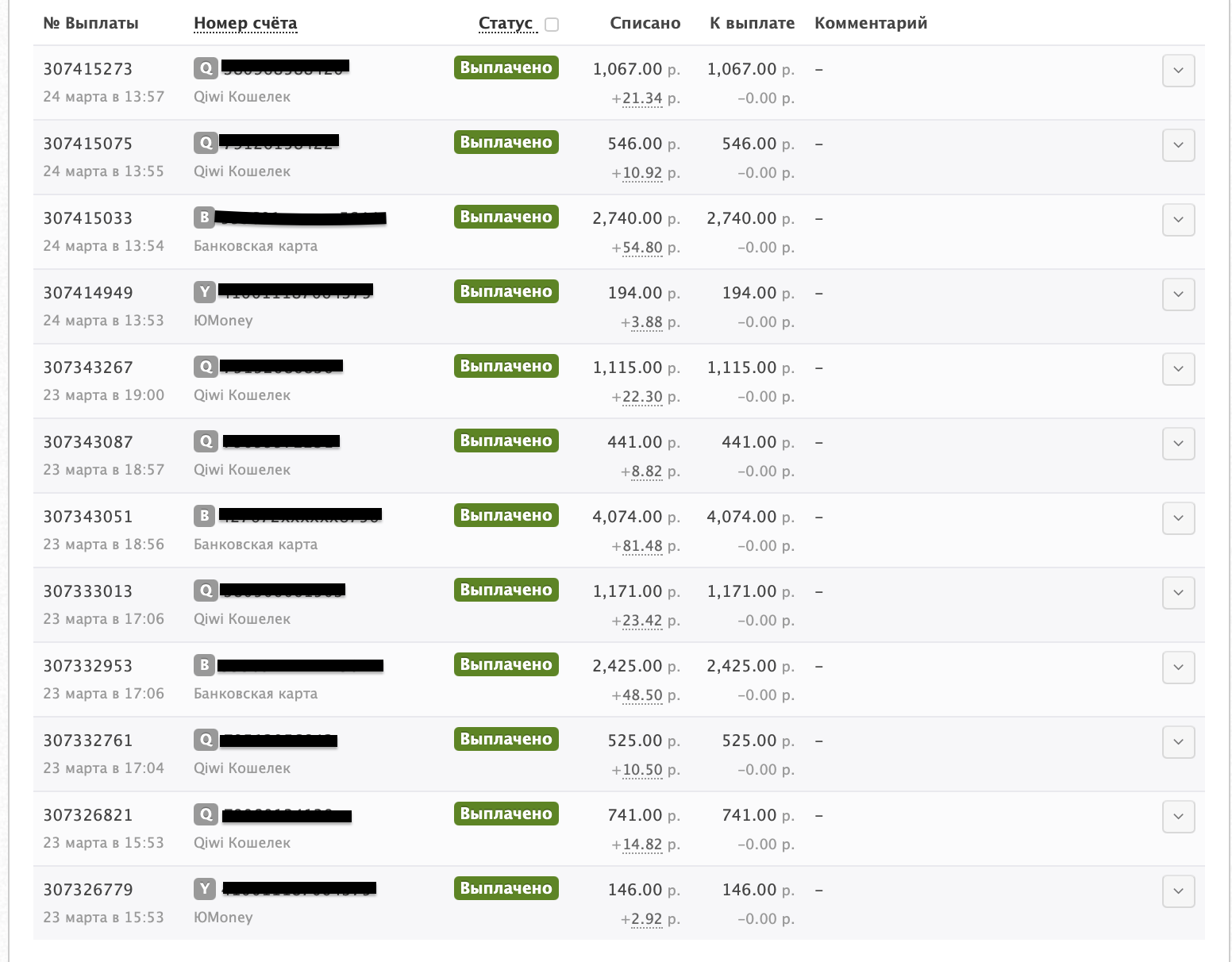Click payout number 307333013

point(87,591)
